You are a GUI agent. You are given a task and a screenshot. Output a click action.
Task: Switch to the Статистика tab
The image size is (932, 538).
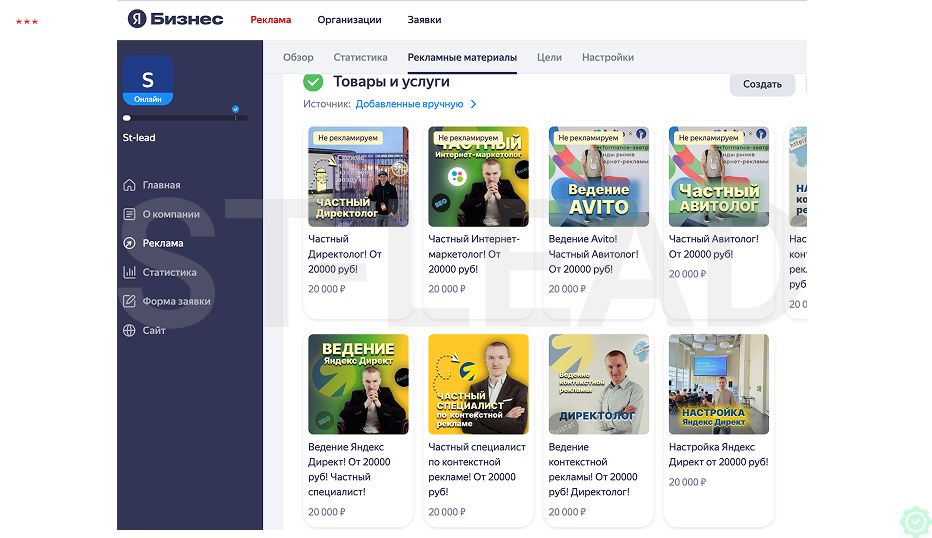(360, 58)
